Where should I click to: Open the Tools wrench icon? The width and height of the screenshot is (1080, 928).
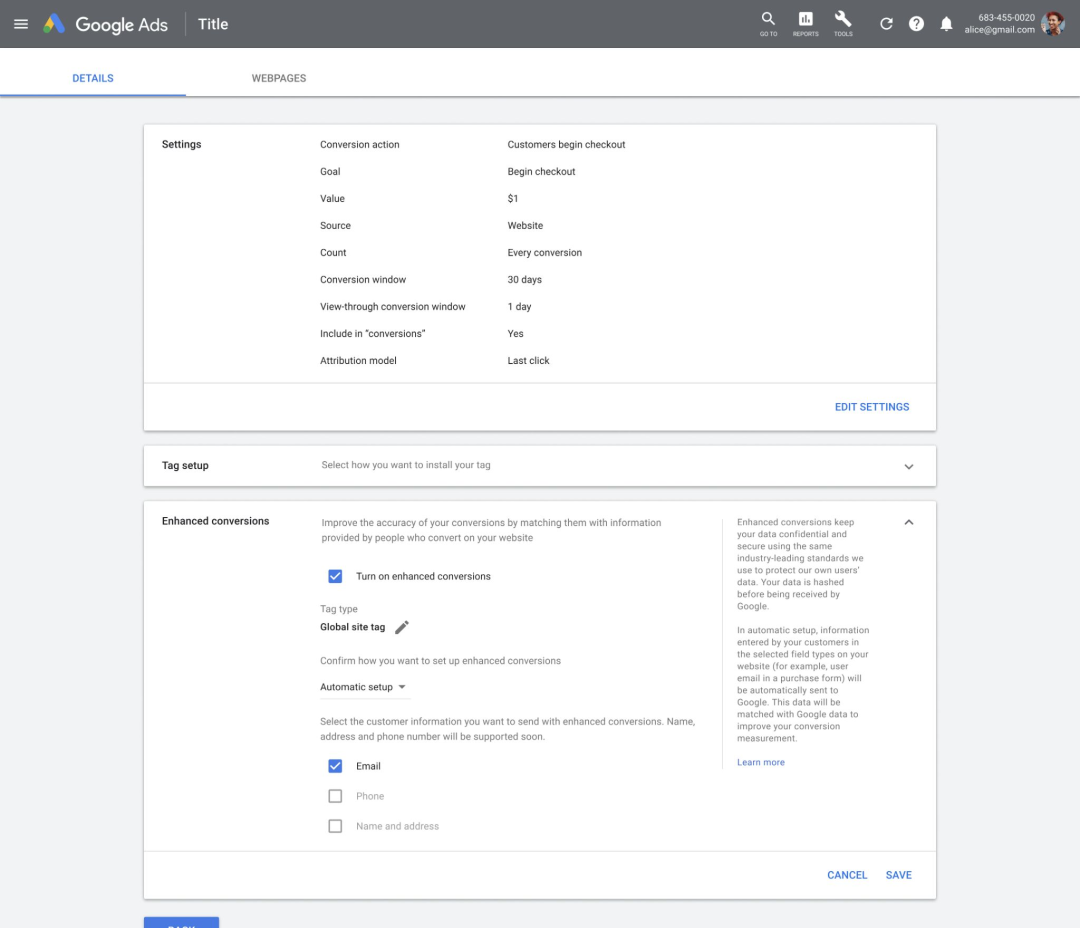pos(843,24)
